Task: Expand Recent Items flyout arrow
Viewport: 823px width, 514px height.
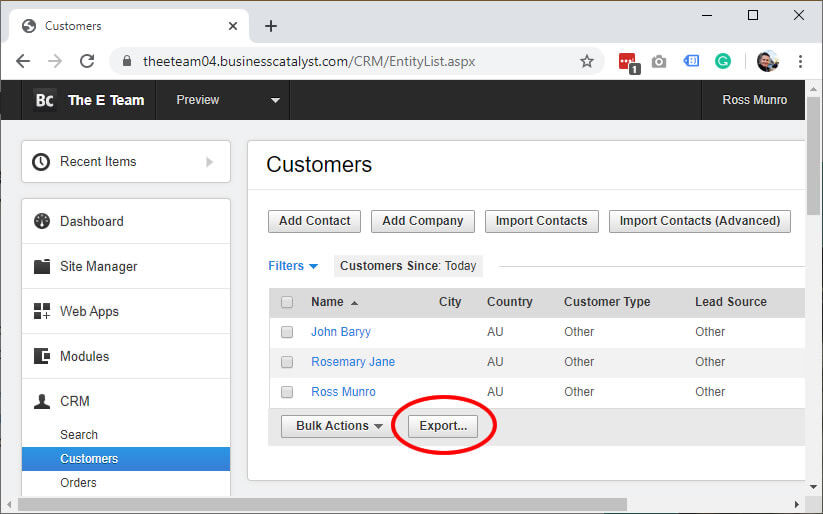Action: click(x=209, y=162)
